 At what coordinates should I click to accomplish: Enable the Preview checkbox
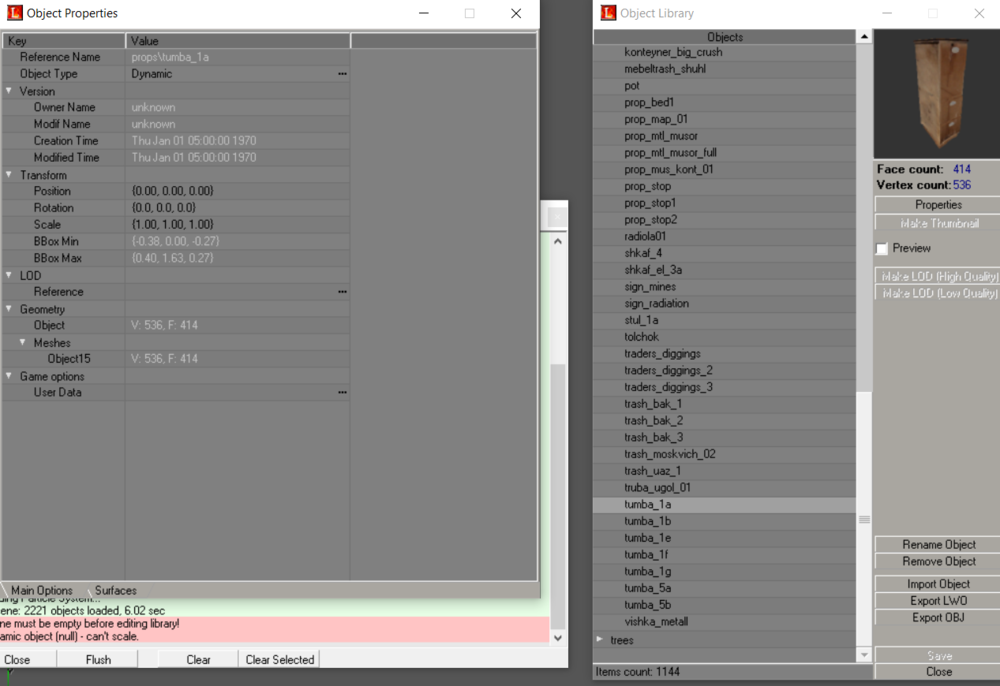pos(882,249)
